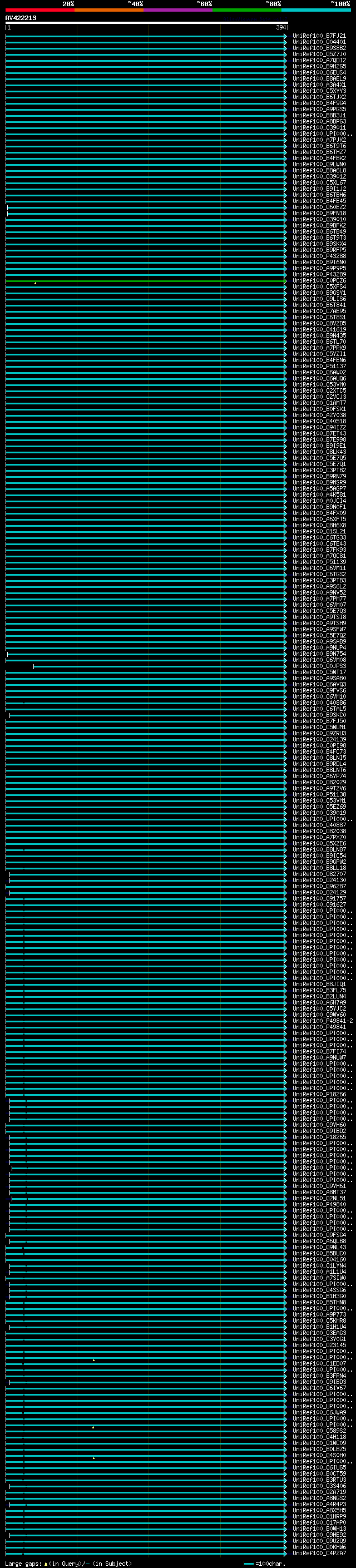Click the cyan ~100% identity legend segment
Viewport: 356px width, 1568px height.
point(316,10)
